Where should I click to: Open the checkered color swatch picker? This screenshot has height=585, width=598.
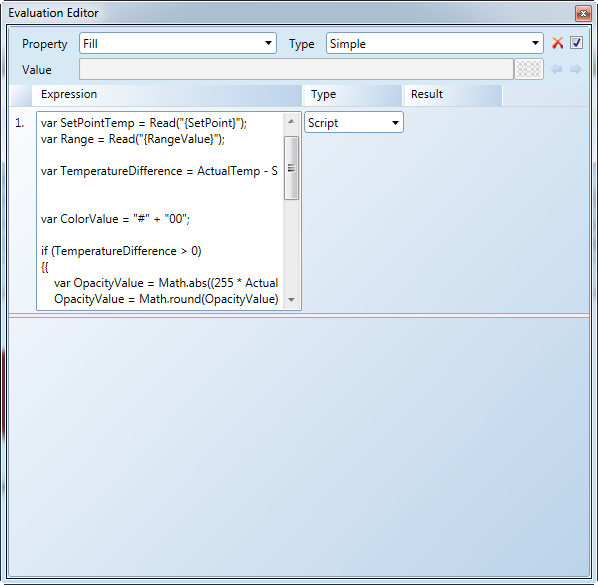point(529,69)
